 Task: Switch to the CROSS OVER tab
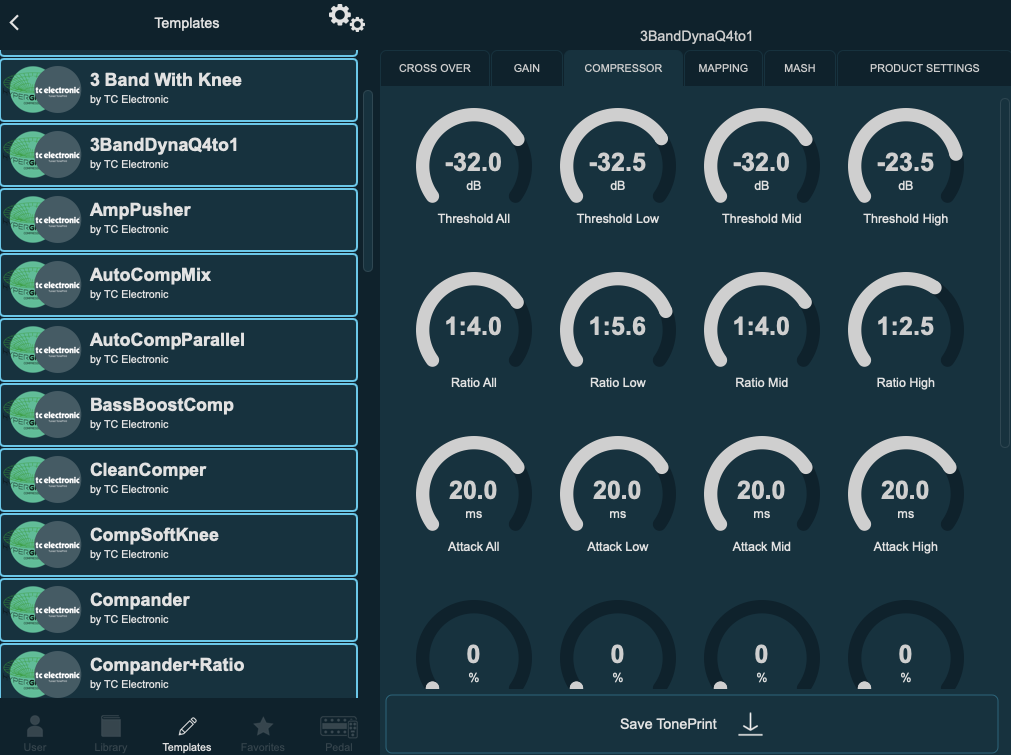(435, 68)
